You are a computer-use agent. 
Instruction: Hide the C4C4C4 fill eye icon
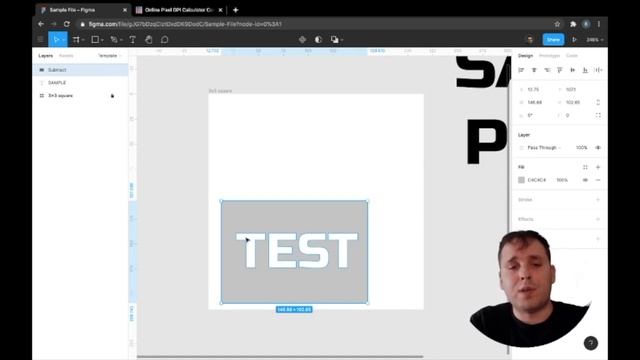[585, 180]
